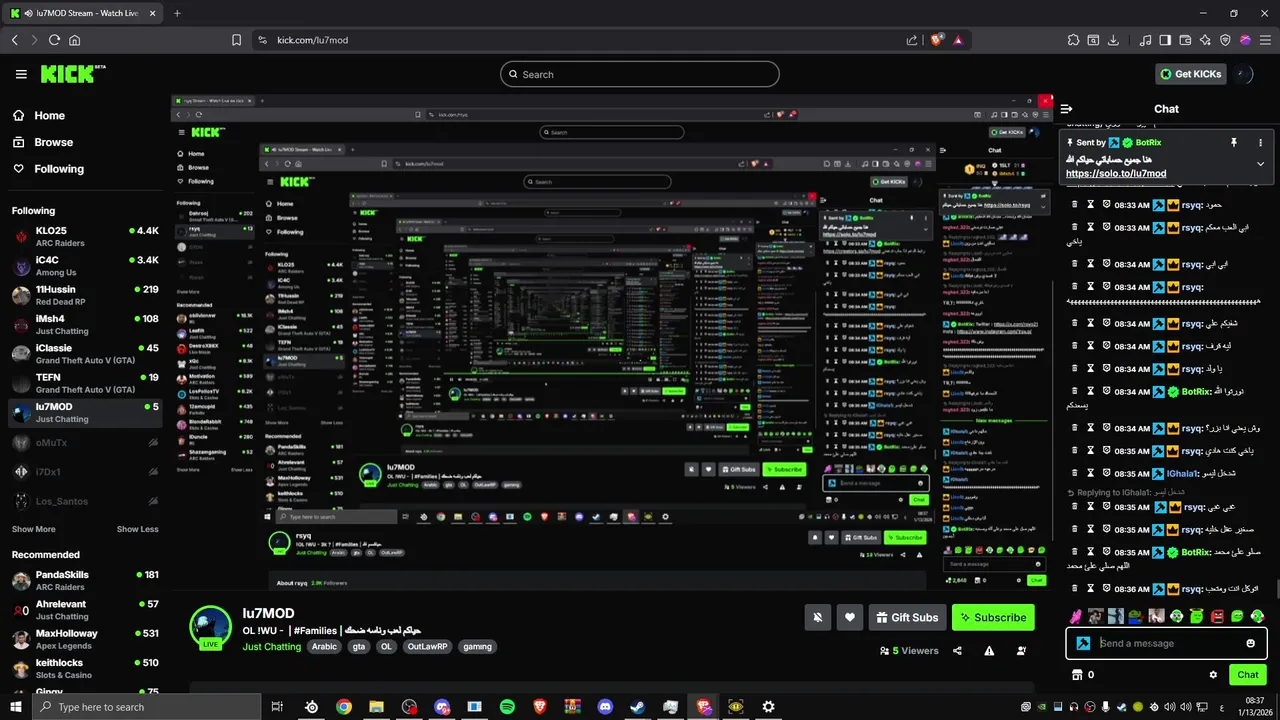Image resolution: width=1280 pixels, height=720 pixels.
Task: Click the Get KICKs button
Action: pyautogui.click(x=1191, y=74)
